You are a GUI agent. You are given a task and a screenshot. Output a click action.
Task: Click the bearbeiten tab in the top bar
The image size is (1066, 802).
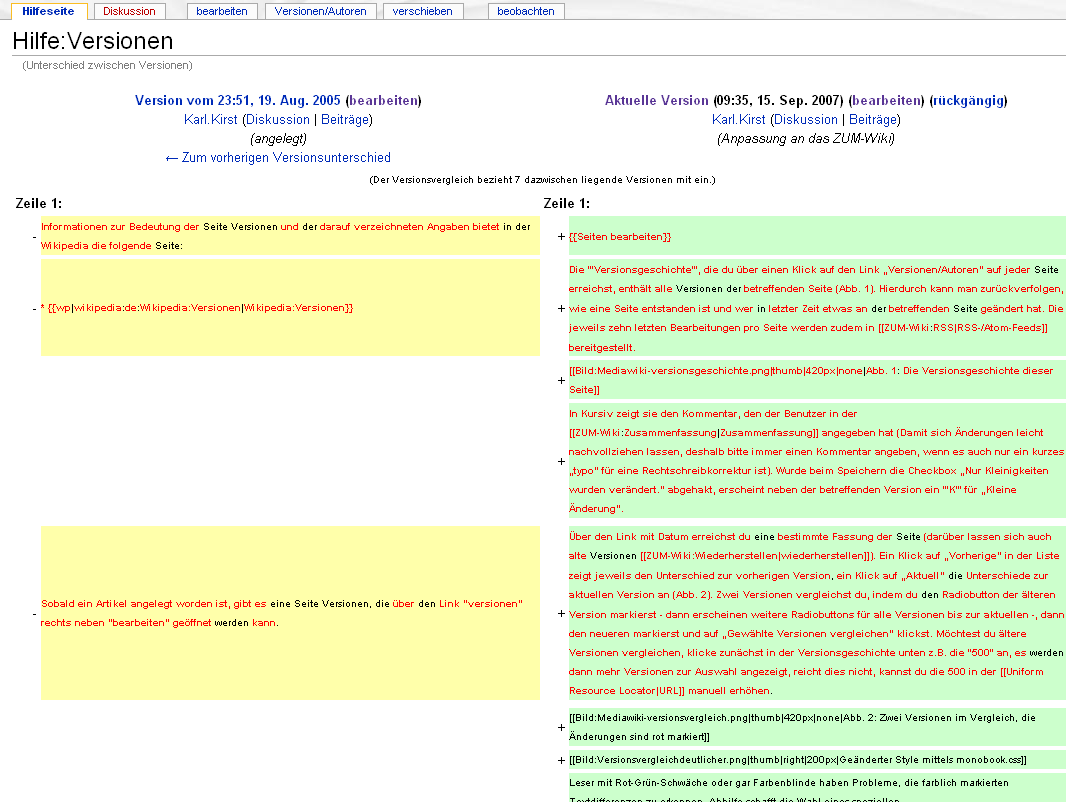click(222, 11)
